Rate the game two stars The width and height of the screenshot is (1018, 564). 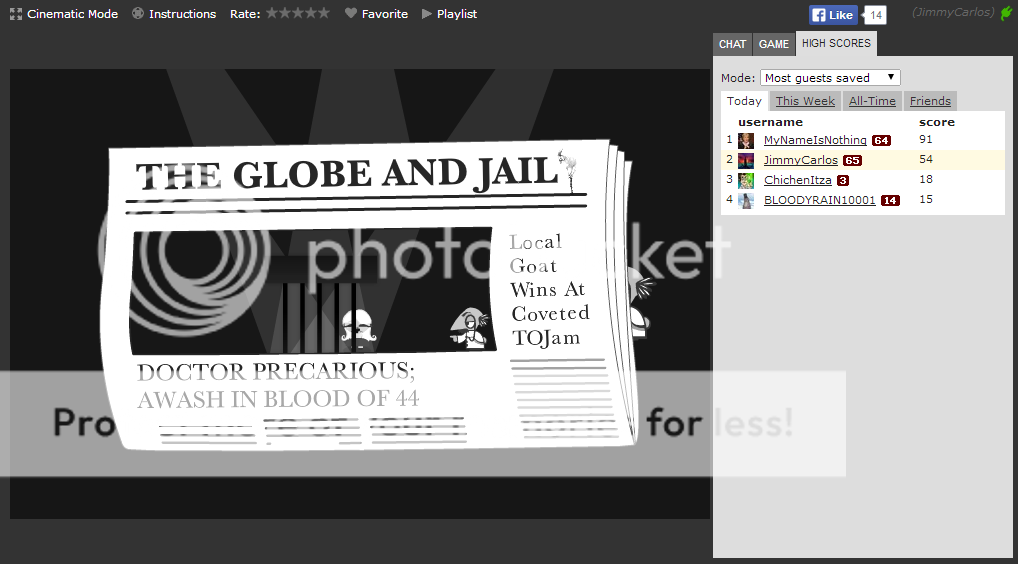click(x=285, y=13)
